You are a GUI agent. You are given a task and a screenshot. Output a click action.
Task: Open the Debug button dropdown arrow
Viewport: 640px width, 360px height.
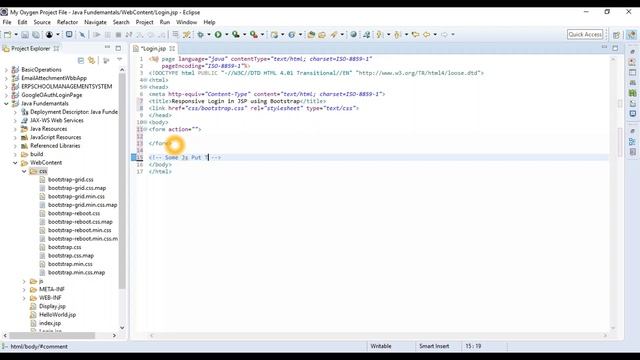(x=209, y=35)
